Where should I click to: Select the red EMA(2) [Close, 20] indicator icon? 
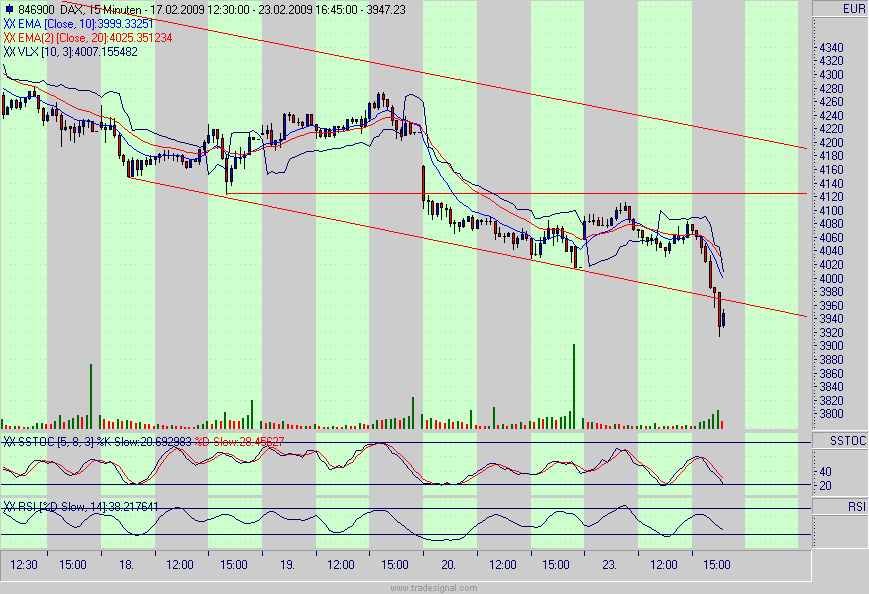8,35
